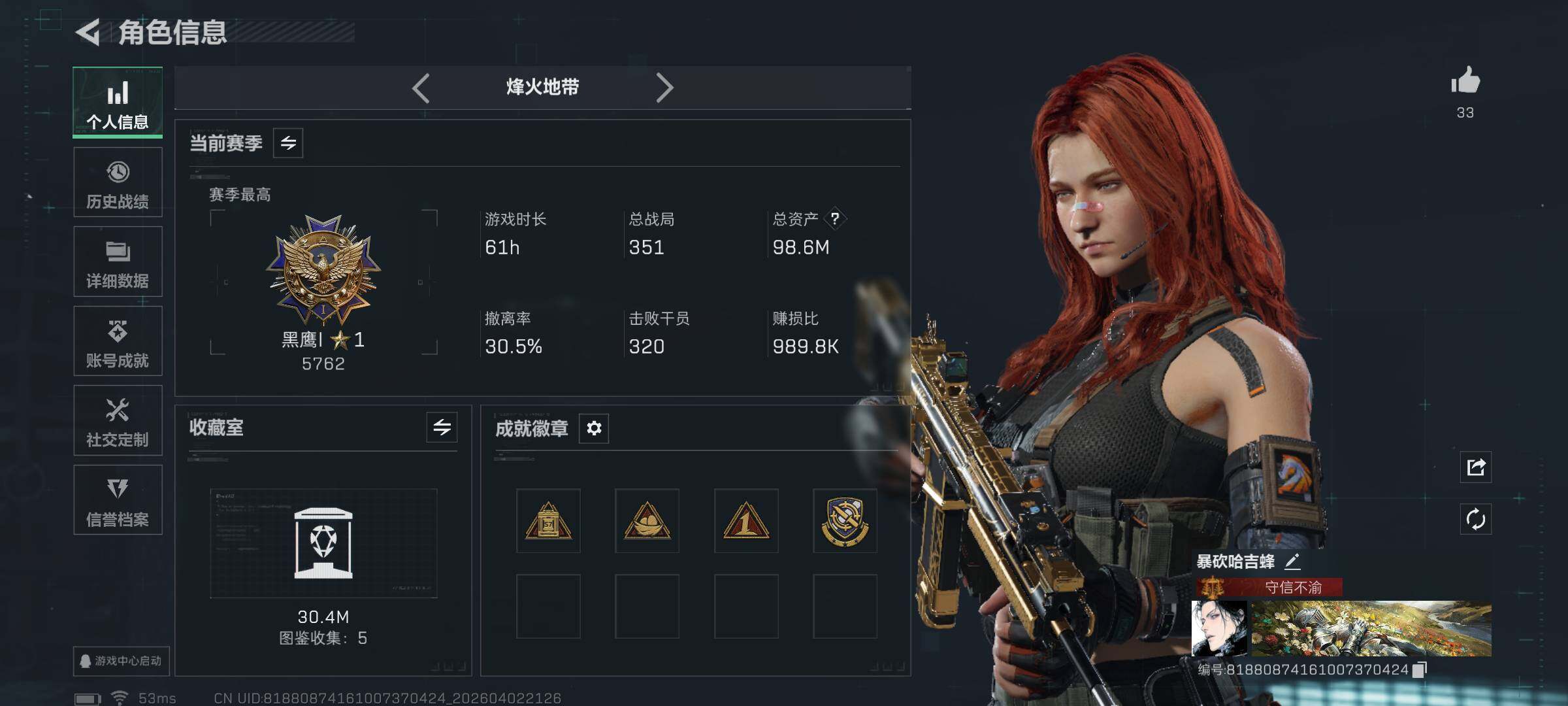The width and height of the screenshot is (1568, 706).
Task: Refresh the character model with the rotate icon
Action: click(1476, 520)
